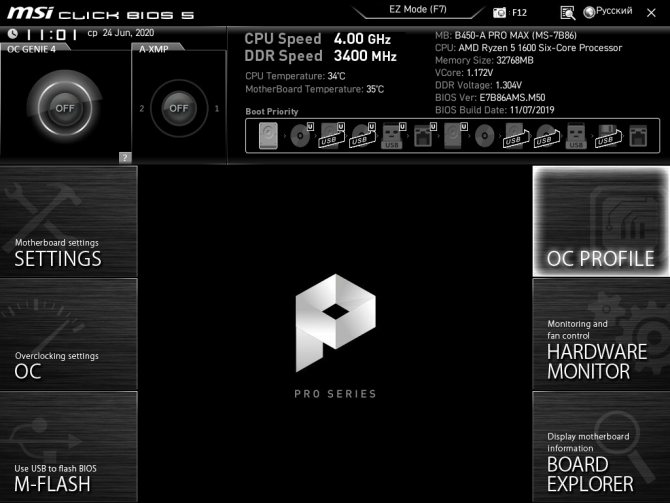Select the first hard disk boot device icon

[268, 136]
